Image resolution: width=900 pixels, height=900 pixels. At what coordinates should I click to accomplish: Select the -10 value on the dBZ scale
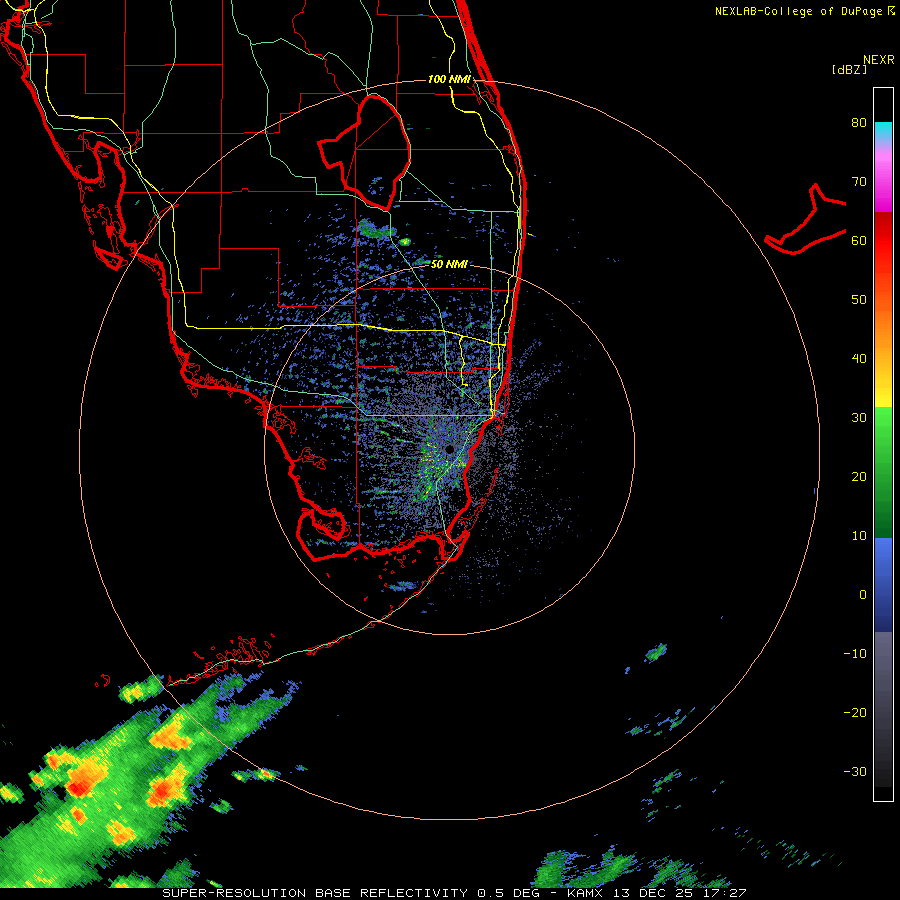[x=855, y=654]
